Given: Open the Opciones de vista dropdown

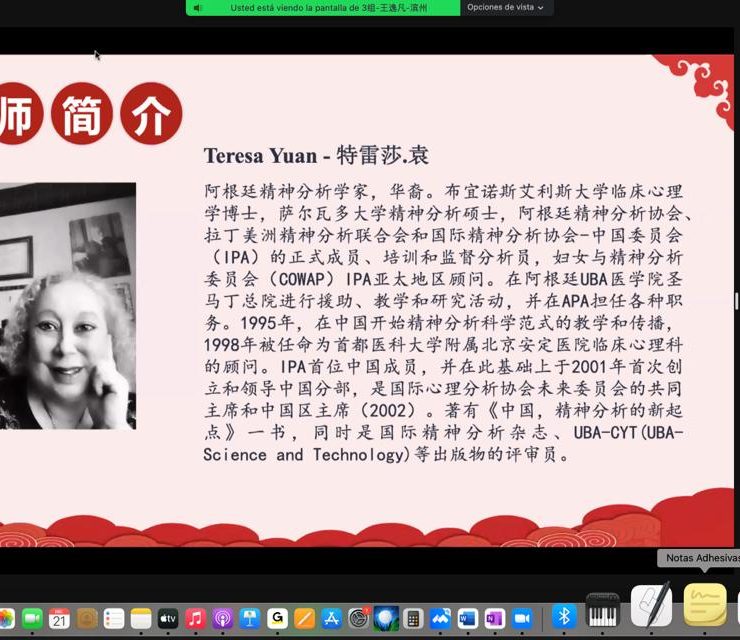Looking at the screenshot, I should click(x=505, y=8).
